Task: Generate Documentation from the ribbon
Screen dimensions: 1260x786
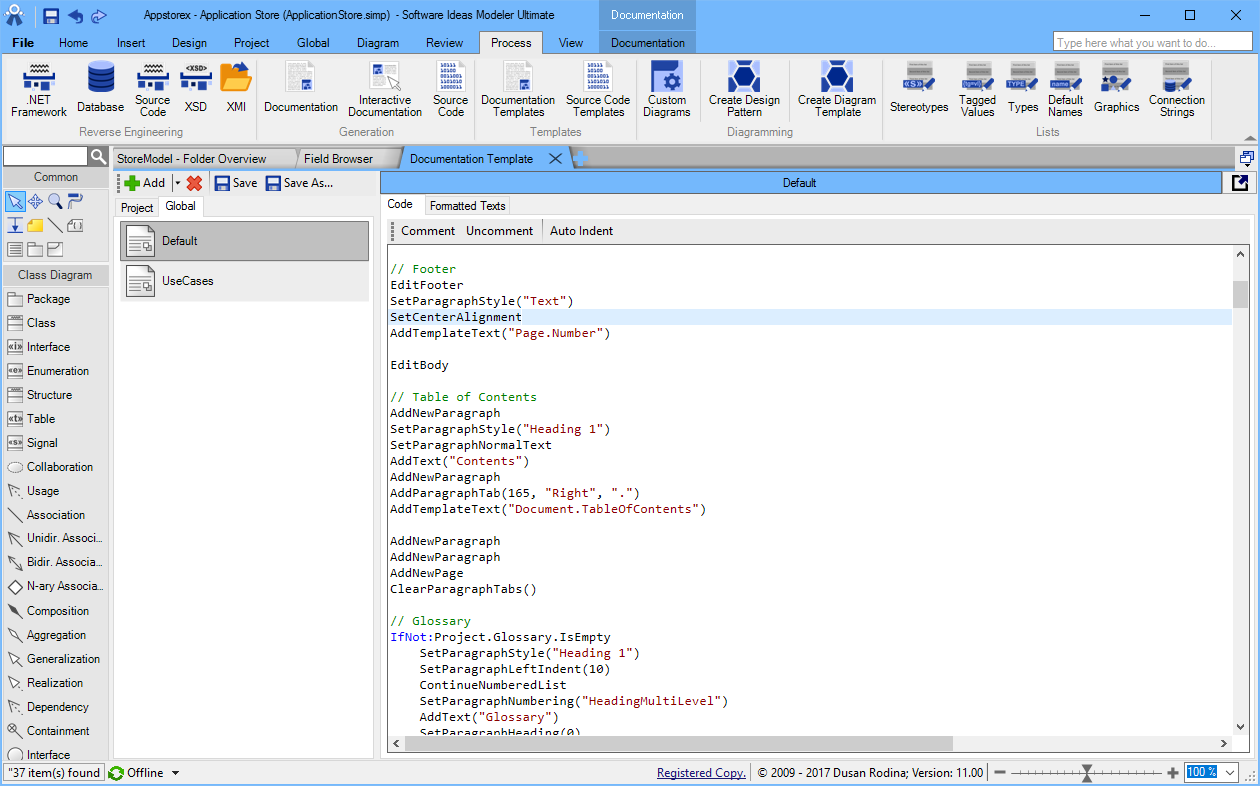Action: [x=301, y=89]
